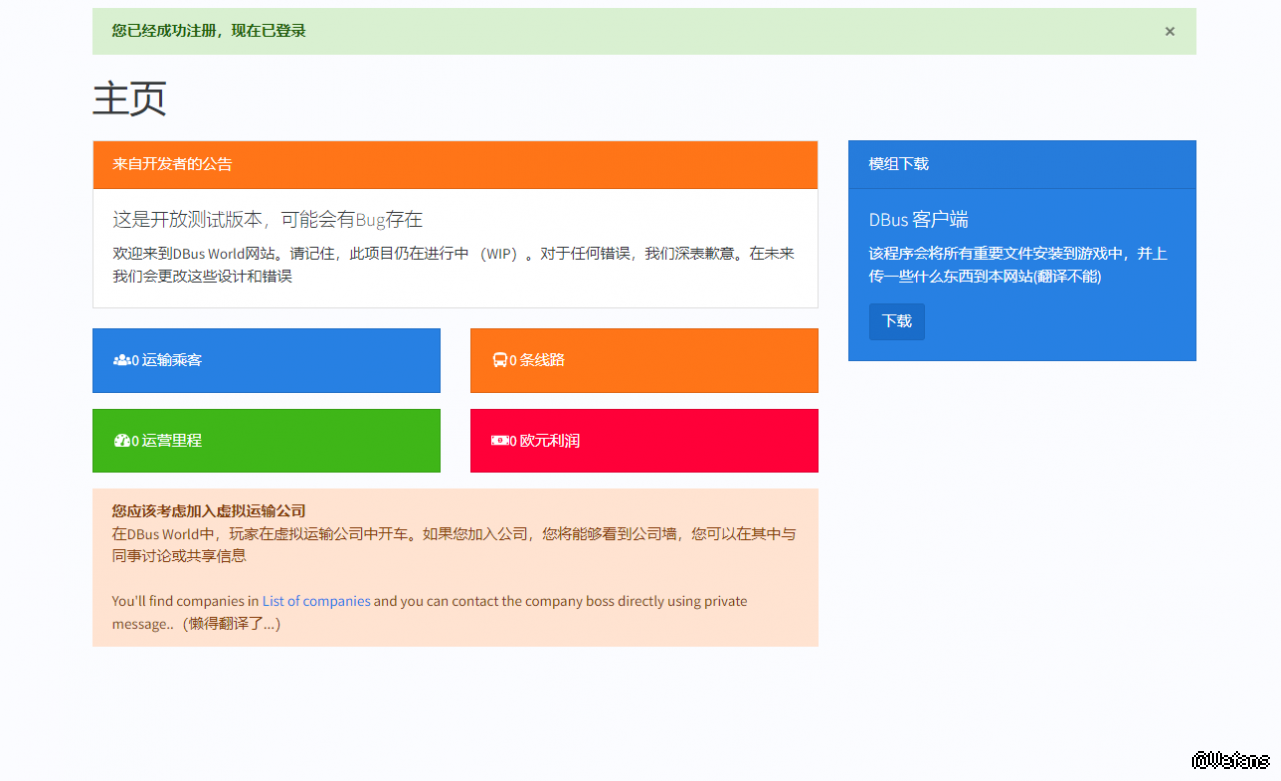Image resolution: width=1281 pixels, height=781 pixels.
Task: Click the passengers group icon
Action: tap(122, 360)
